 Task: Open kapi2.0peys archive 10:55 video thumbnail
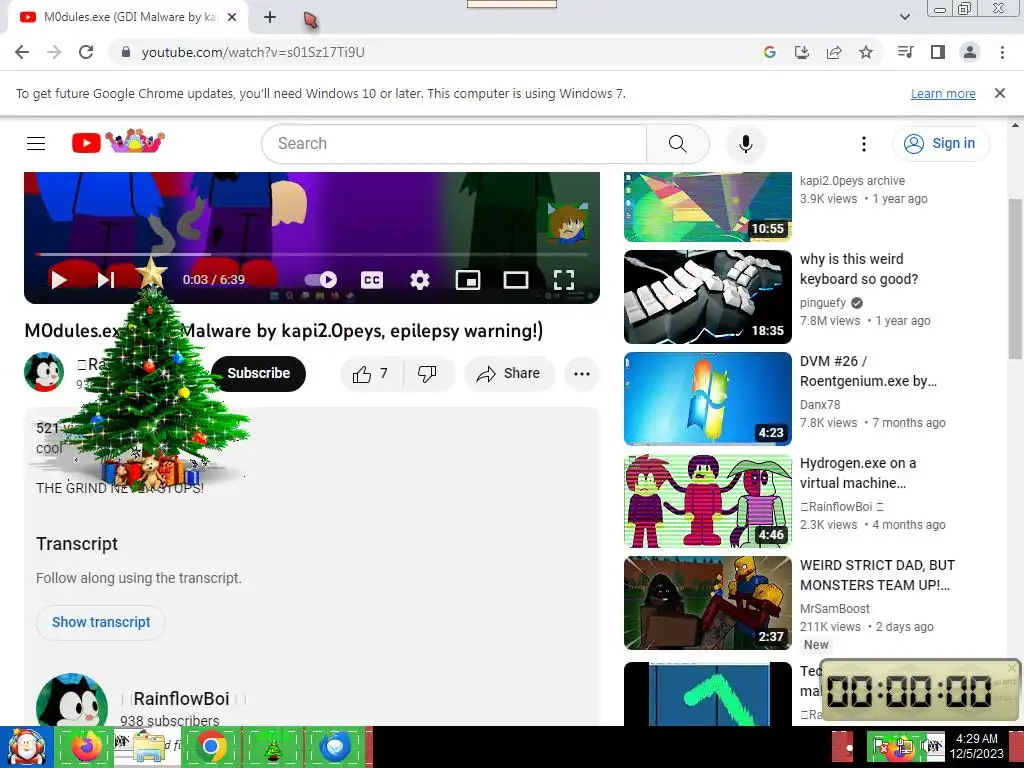(x=707, y=206)
